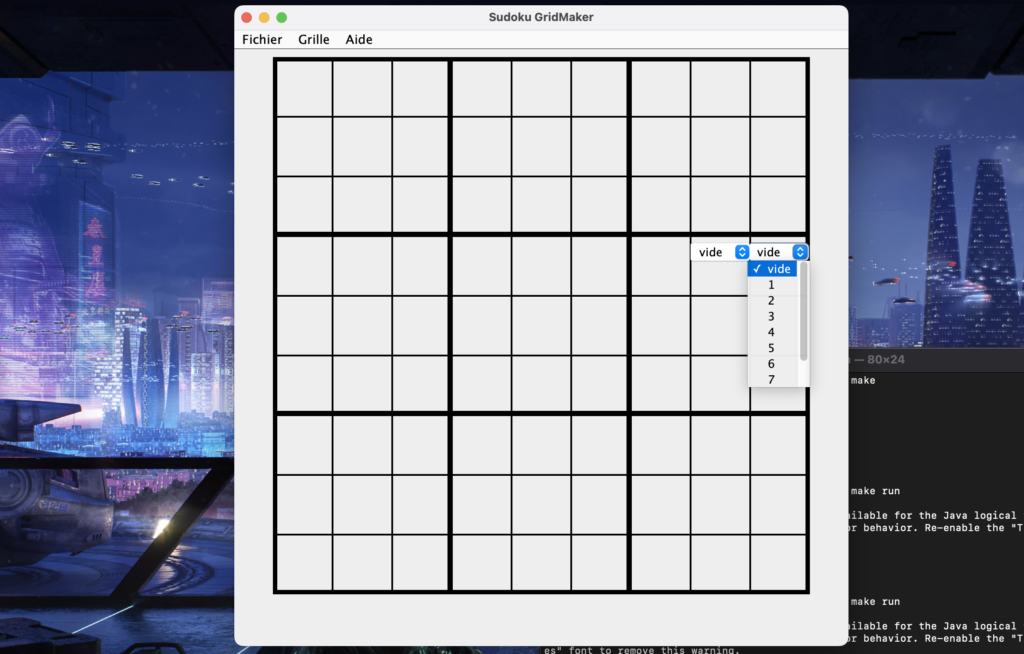The height and width of the screenshot is (654, 1024).
Task: Expand the left 'vide' combo box
Action: pyautogui.click(x=741, y=252)
